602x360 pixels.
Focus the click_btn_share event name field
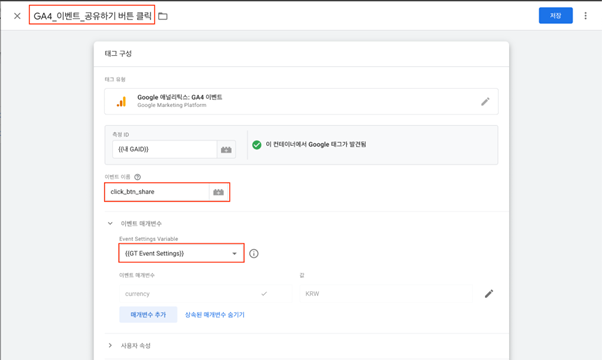coord(157,192)
